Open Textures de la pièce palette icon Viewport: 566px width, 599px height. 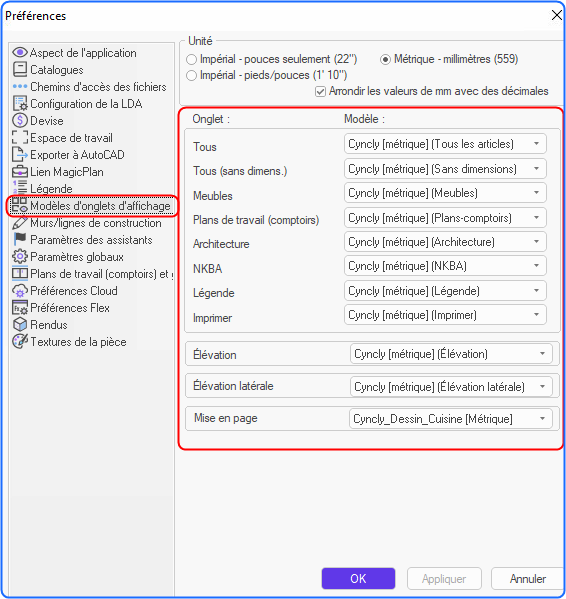20,341
